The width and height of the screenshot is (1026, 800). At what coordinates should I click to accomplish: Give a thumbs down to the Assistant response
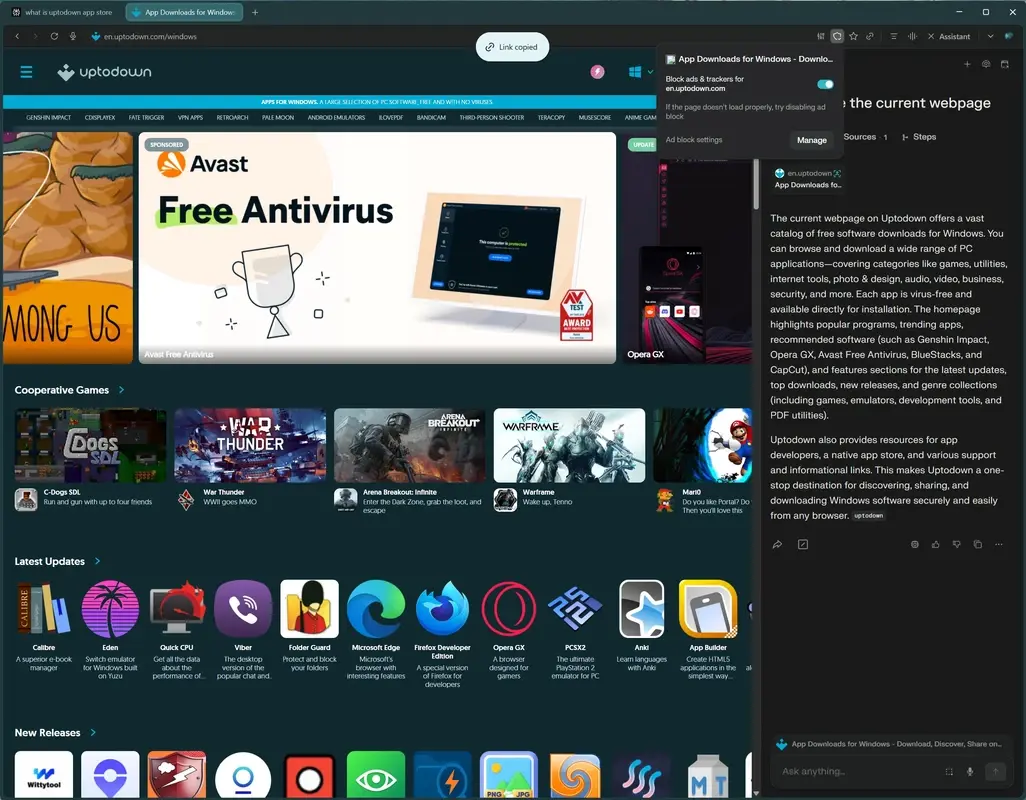(x=956, y=543)
